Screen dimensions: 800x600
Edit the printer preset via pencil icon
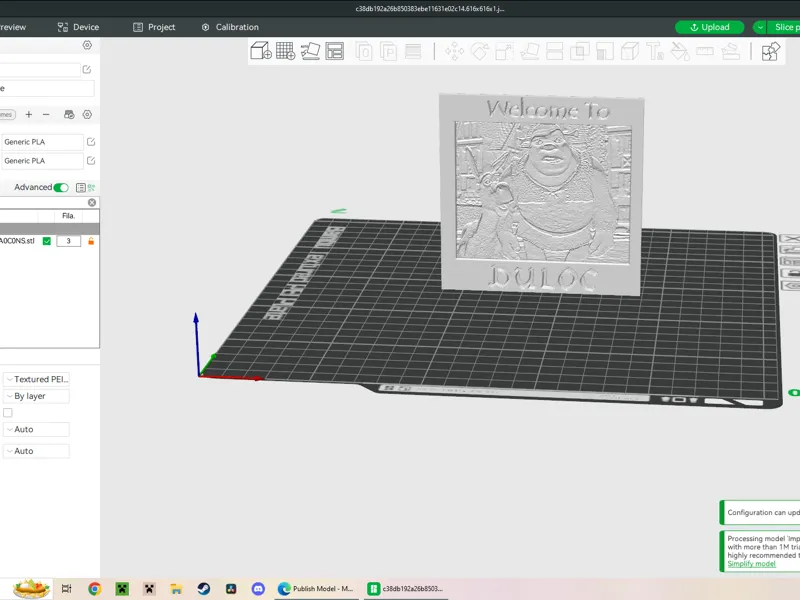coord(87,69)
